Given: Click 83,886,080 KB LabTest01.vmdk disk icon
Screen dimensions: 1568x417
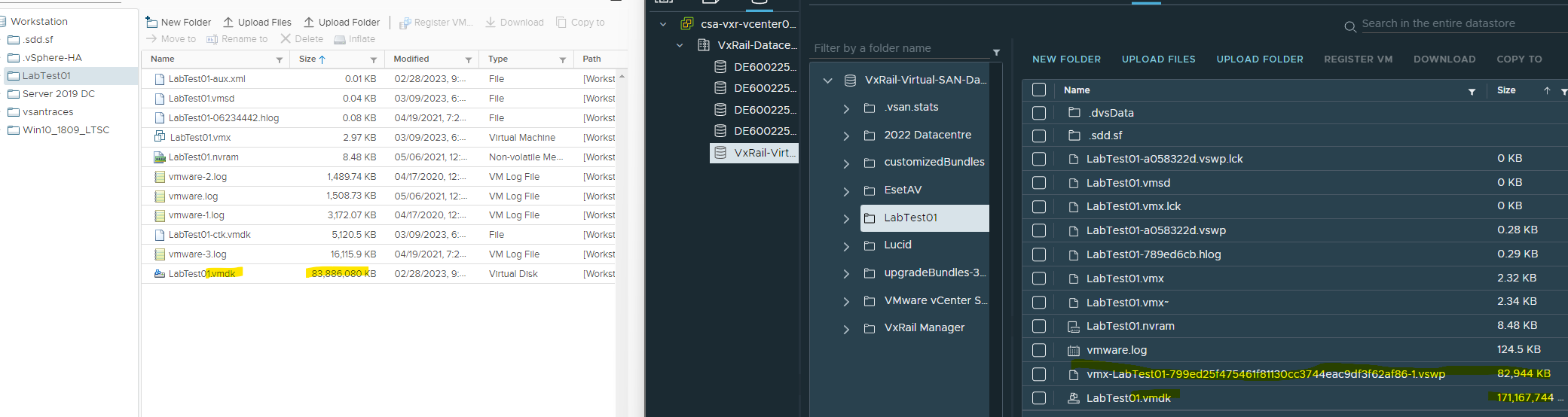Looking at the screenshot, I should click(x=160, y=273).
